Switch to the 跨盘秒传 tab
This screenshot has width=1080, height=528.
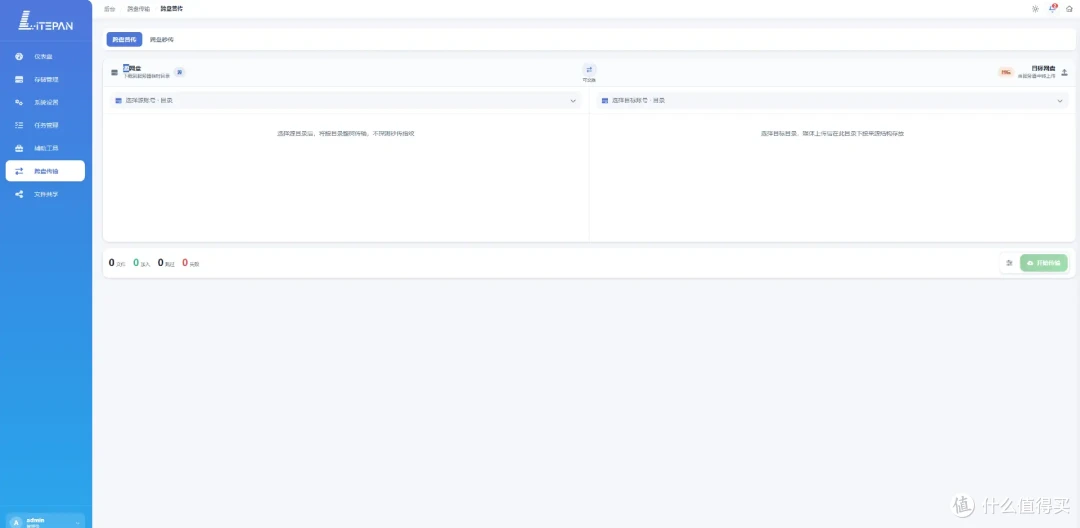click(x=162, y=39)
